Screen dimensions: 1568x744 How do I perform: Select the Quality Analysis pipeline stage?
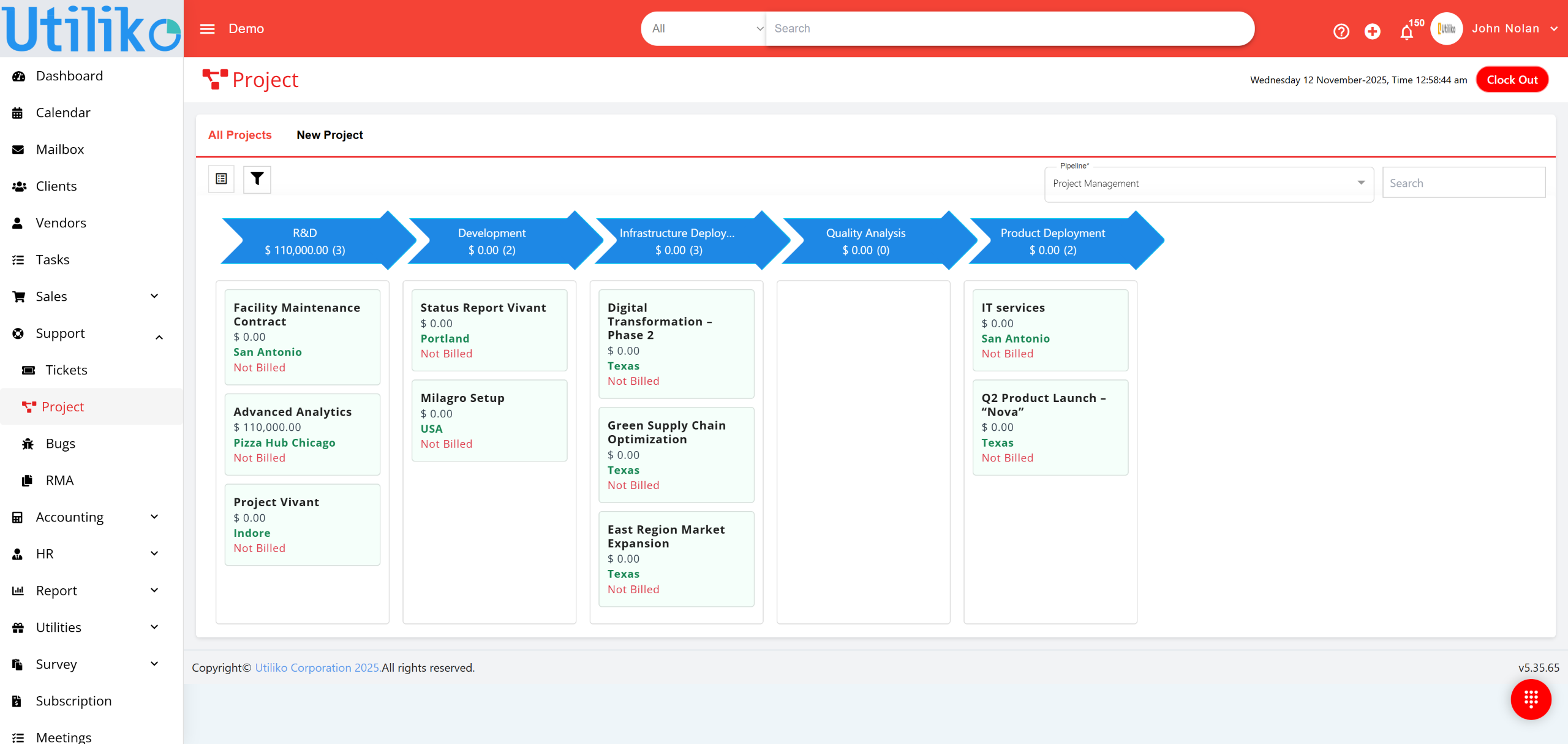(865, 241)
